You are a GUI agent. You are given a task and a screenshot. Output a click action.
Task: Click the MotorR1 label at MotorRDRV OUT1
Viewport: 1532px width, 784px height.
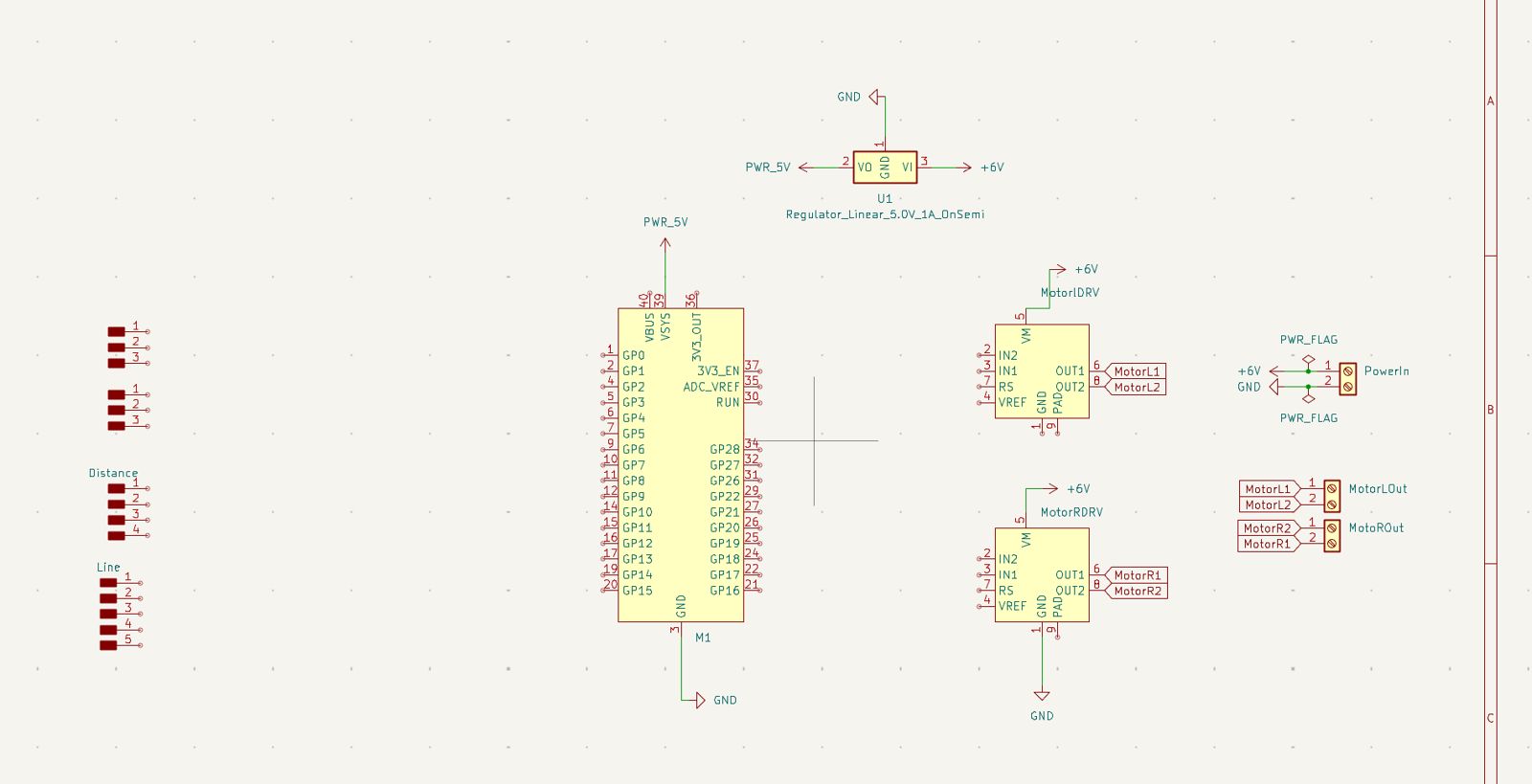coord(1138,575)
